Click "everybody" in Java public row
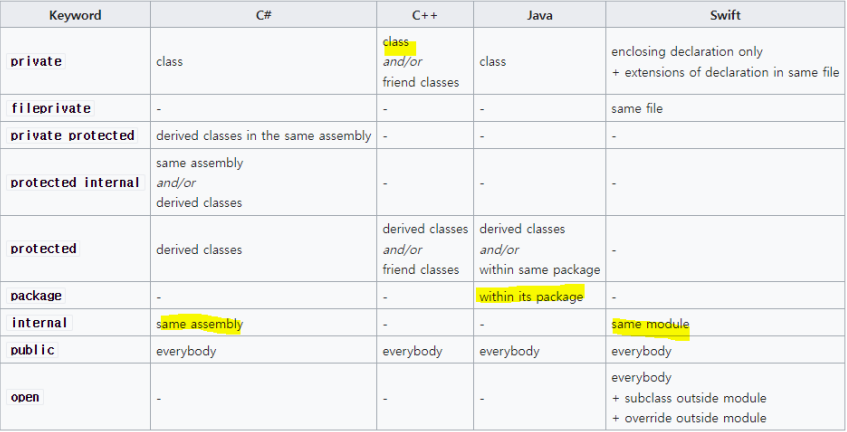The width and height of the screenshot is (847, 432). pos(509,351)
